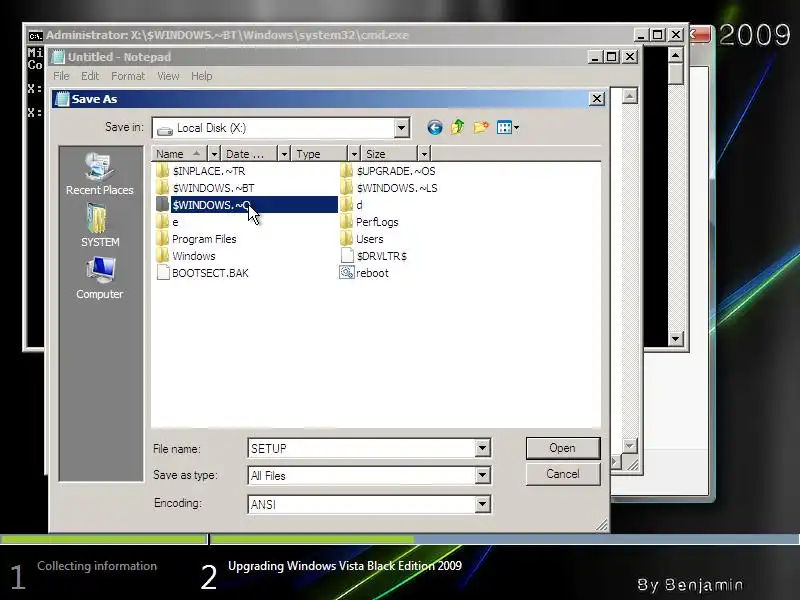Go back using the blue arrow icon

point(435,128)
